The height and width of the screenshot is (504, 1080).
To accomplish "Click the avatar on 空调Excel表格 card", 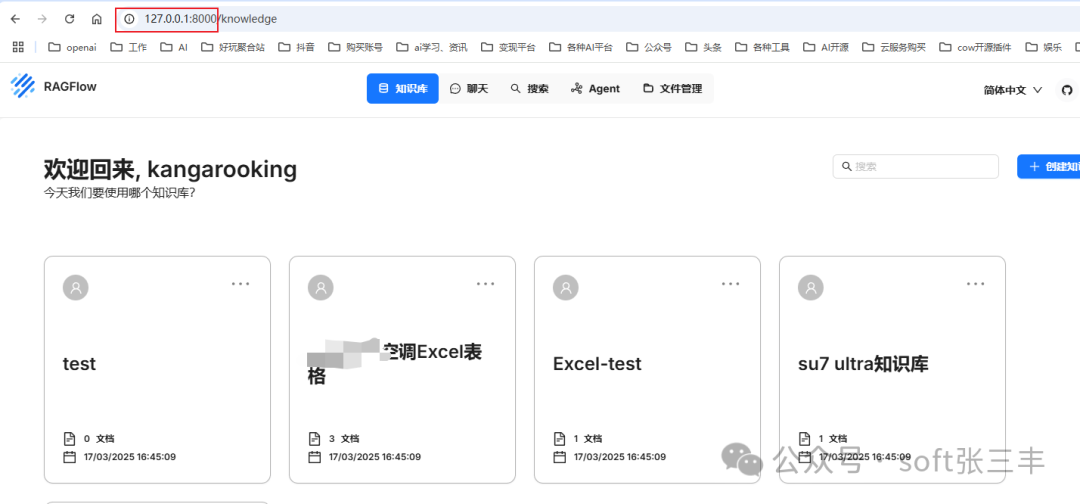I will 320,288.
